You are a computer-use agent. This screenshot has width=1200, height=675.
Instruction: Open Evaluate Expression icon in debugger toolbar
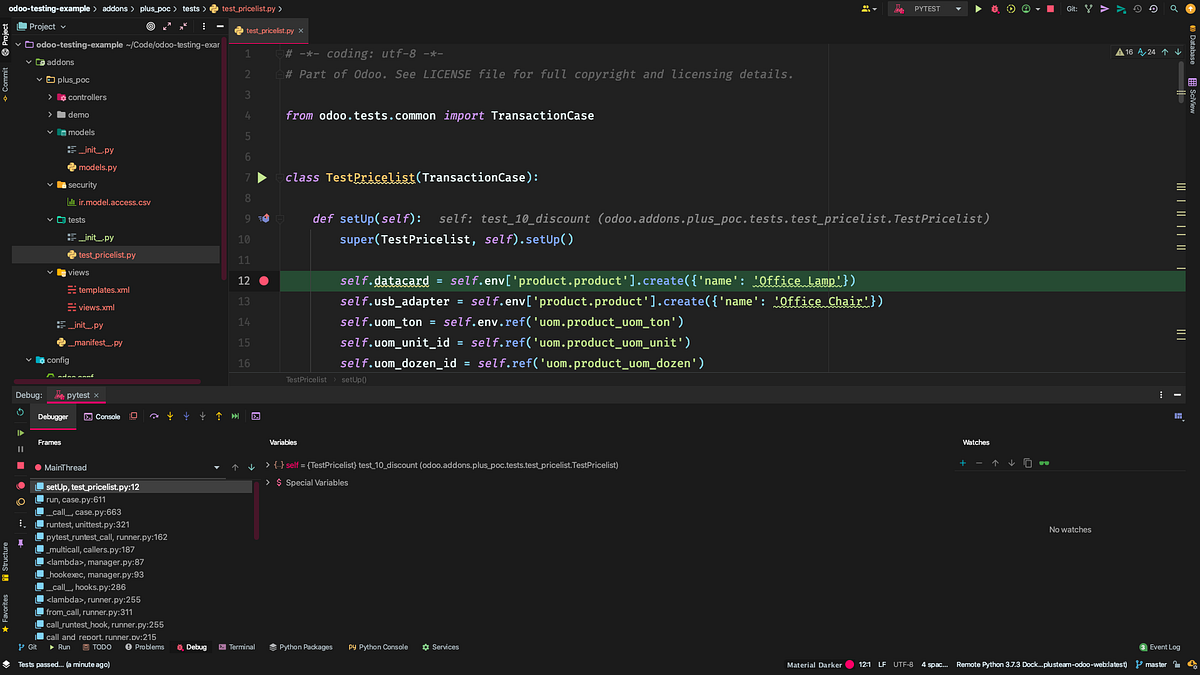(256, 416)
